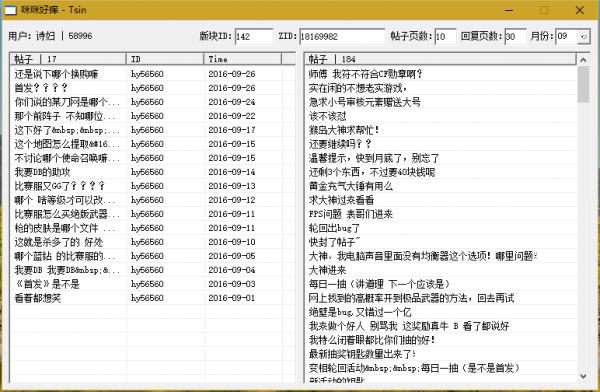Open the 月份 month dropdown arrow

click(x=584, y=37)
